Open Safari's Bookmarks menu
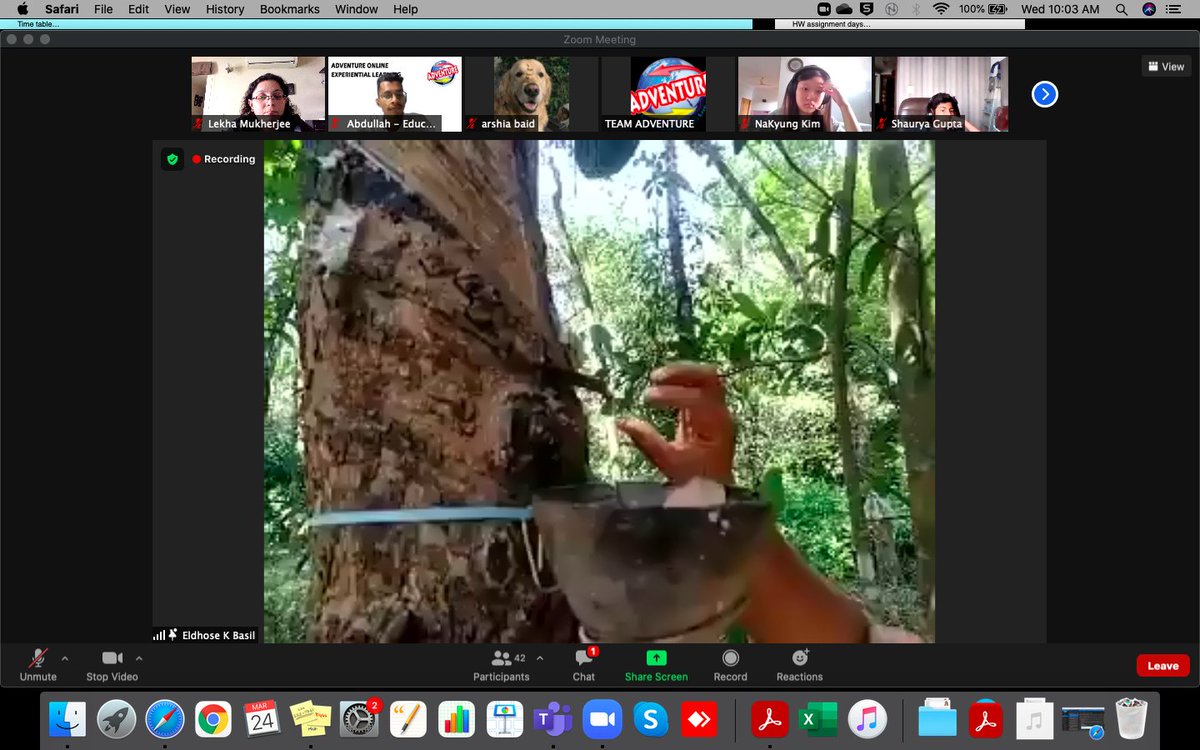1200x750 pixels. (x=289, y=9)
